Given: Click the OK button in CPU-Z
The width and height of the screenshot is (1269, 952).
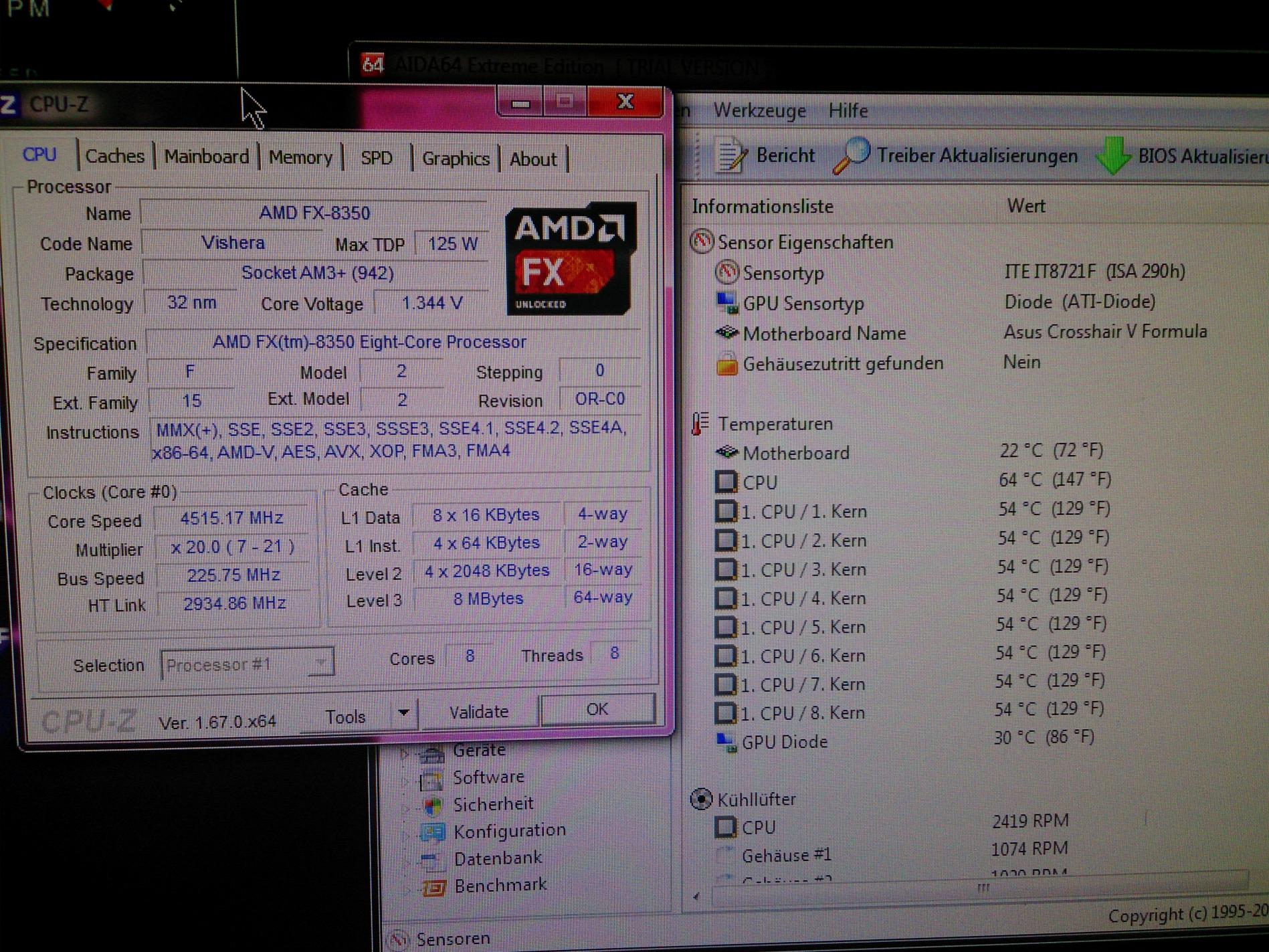Looking at the screenshot, I should [x=597, y=709].
